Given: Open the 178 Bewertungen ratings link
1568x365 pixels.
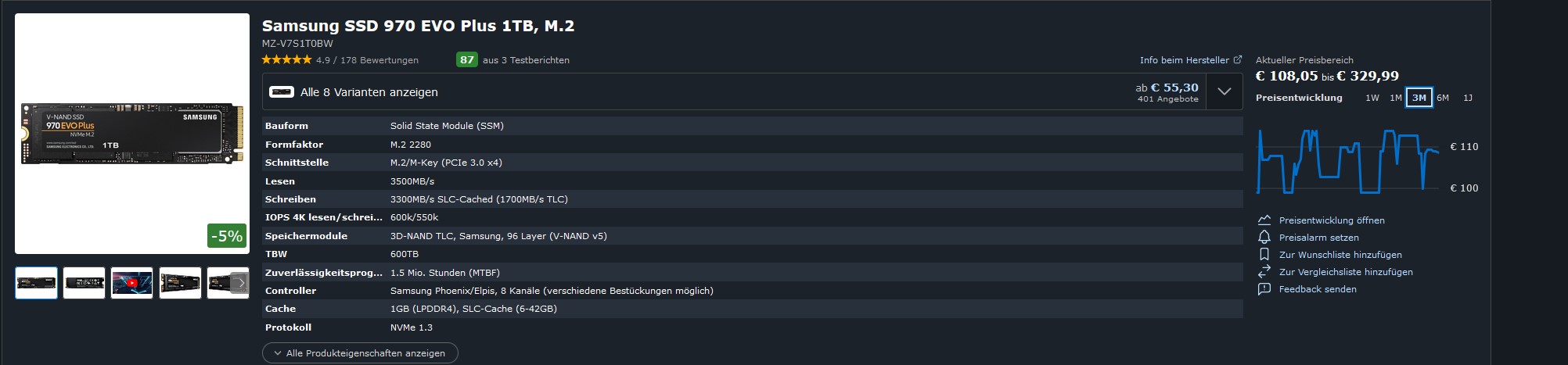Looking at the screenshot, I should 379,60.
